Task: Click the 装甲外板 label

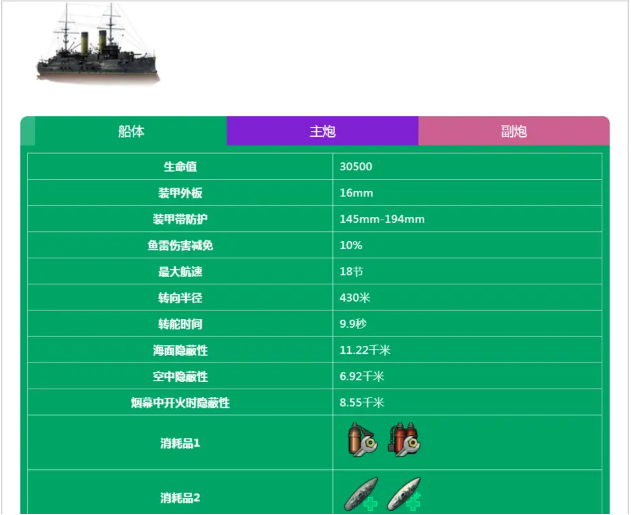Action: click(180, 193)
